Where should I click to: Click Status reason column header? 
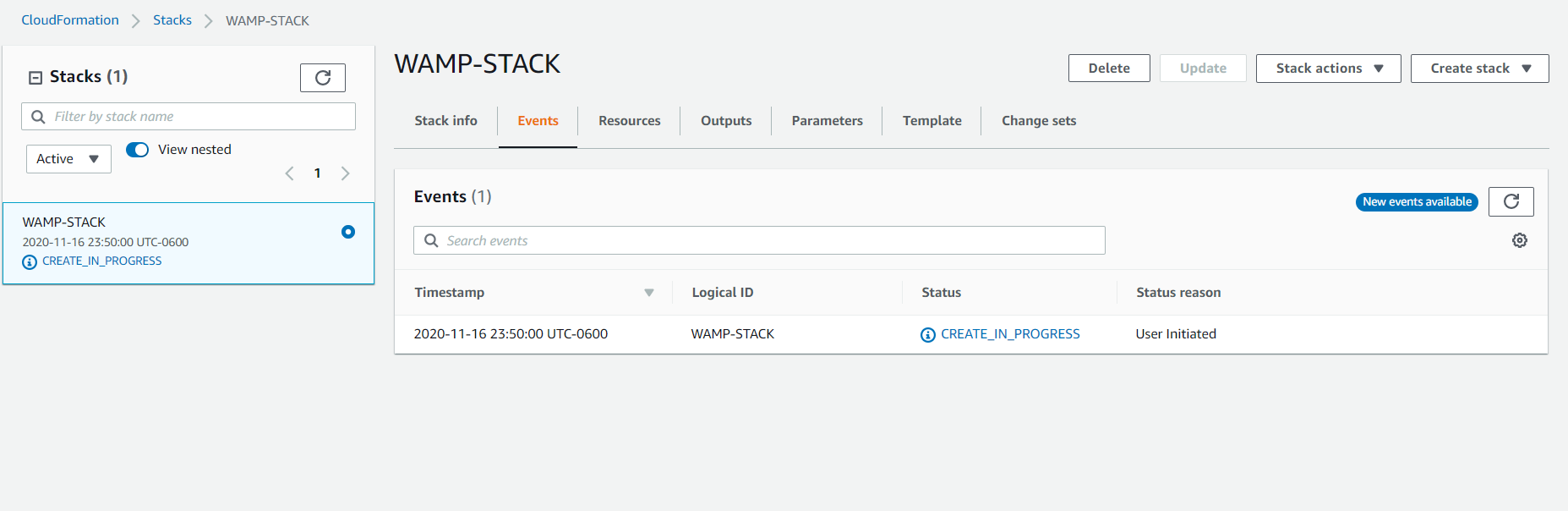tap(1178, 293)
